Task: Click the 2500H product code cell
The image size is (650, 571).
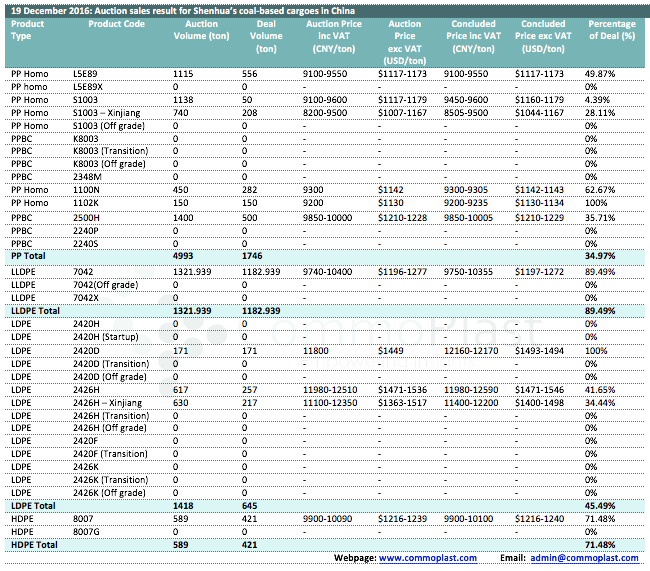Action: coord(87,217)
